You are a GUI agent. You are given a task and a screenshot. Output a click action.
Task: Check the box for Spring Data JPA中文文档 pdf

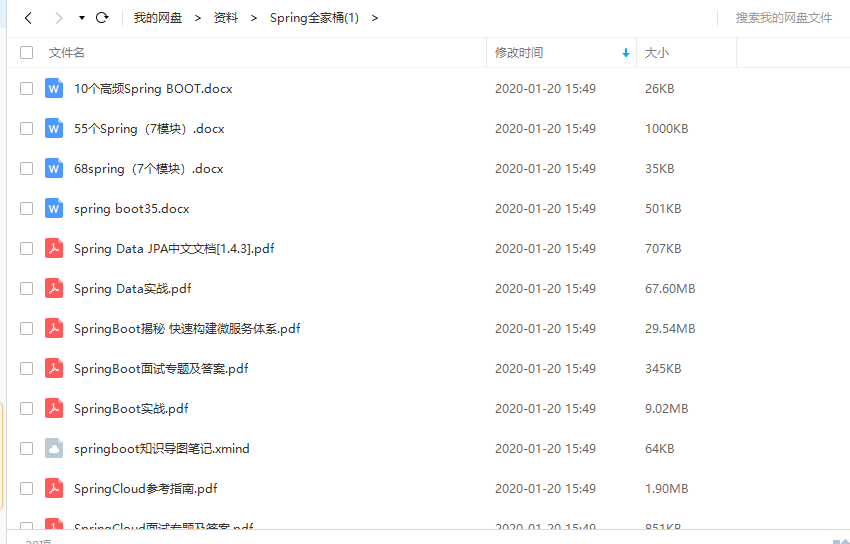pyautogui.click(x=26, y=249)
